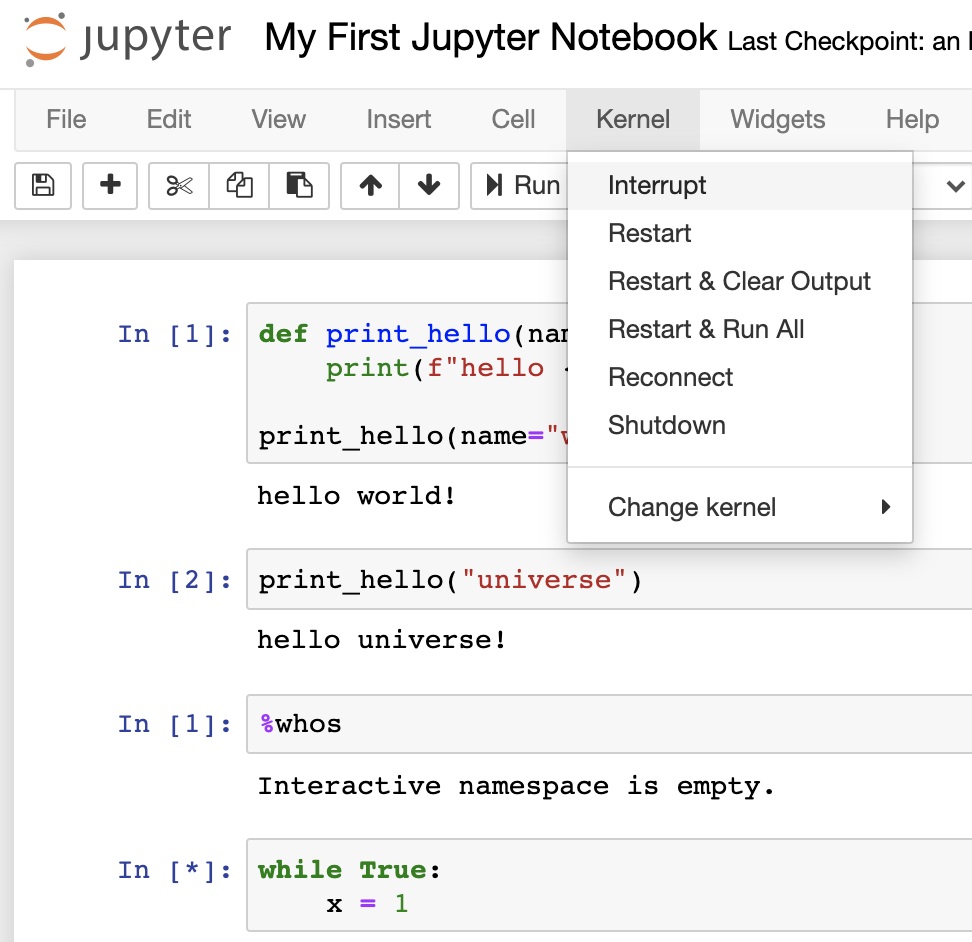Click the 'hello world!' output text
The height and width of the screenshot is (942, 972).
[356, 496]
